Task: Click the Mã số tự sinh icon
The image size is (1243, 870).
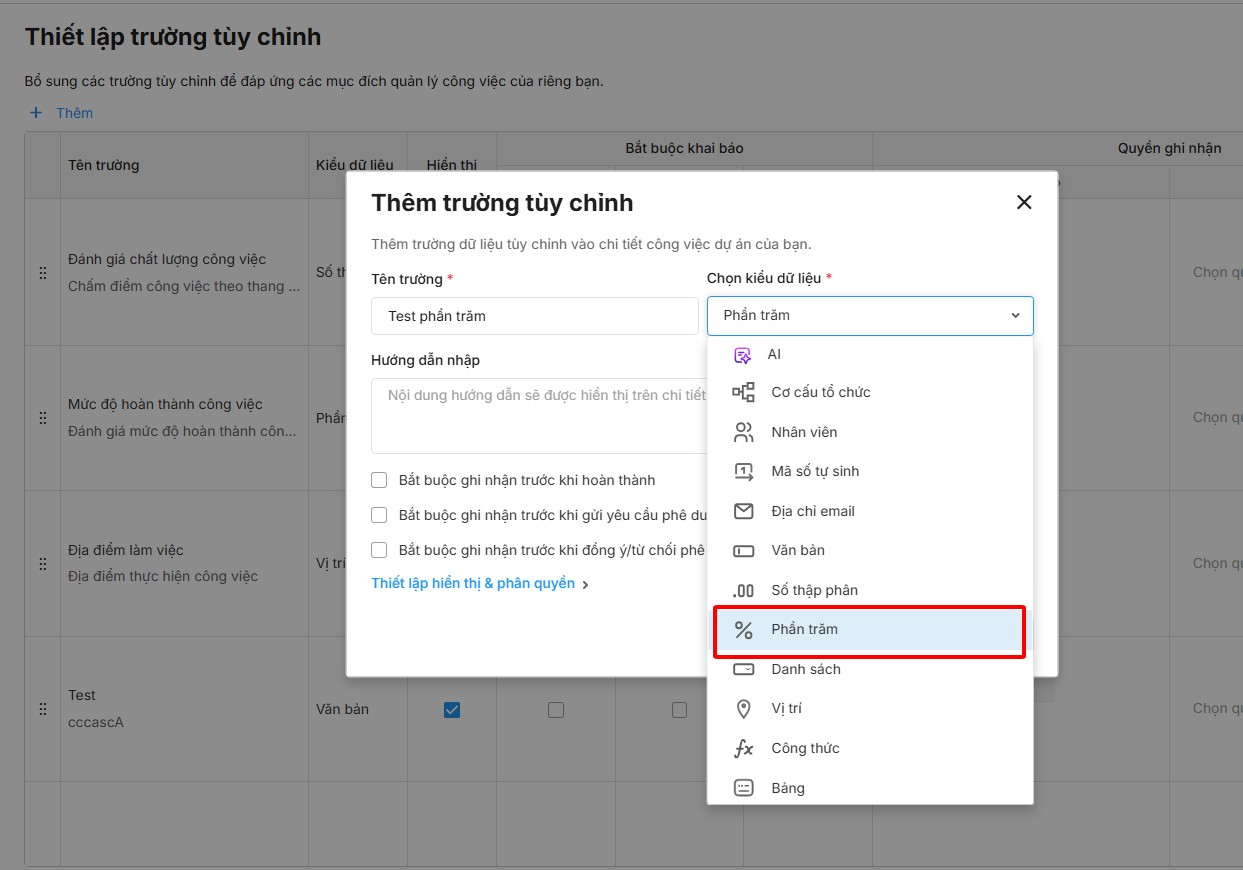Action: click(x=743, y=471)
